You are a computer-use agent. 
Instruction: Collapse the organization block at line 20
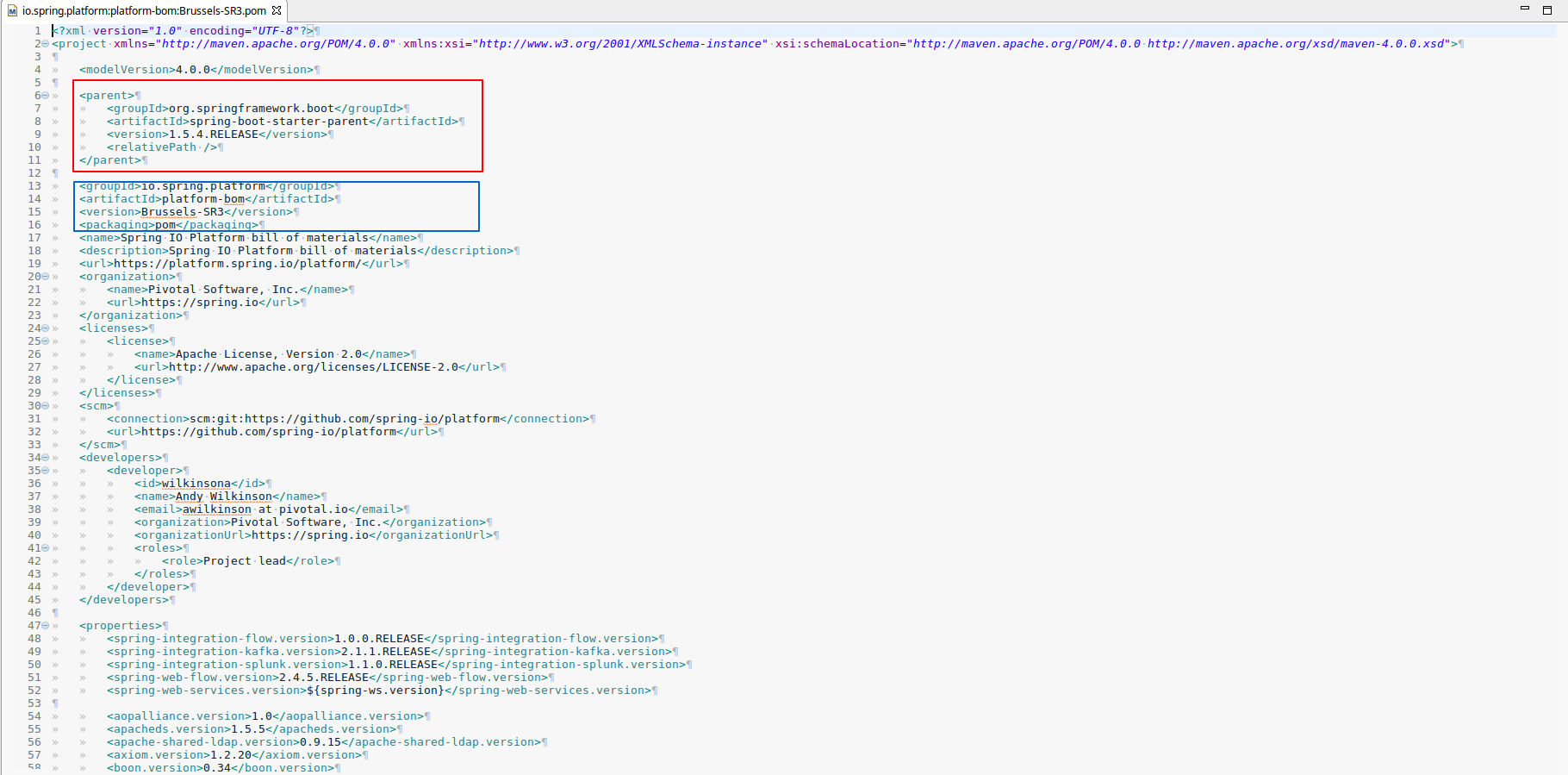[x=45, y=277]
